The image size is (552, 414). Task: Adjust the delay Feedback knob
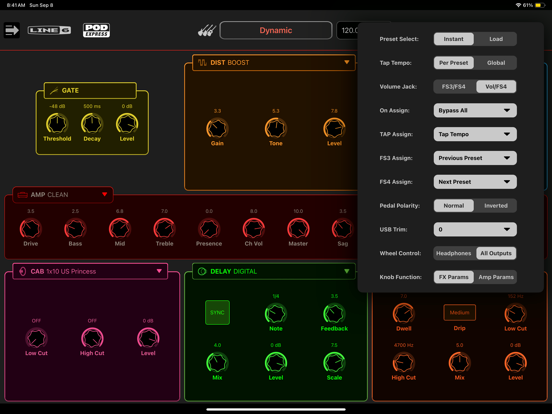pyautogui.click(x=334, y=314)
